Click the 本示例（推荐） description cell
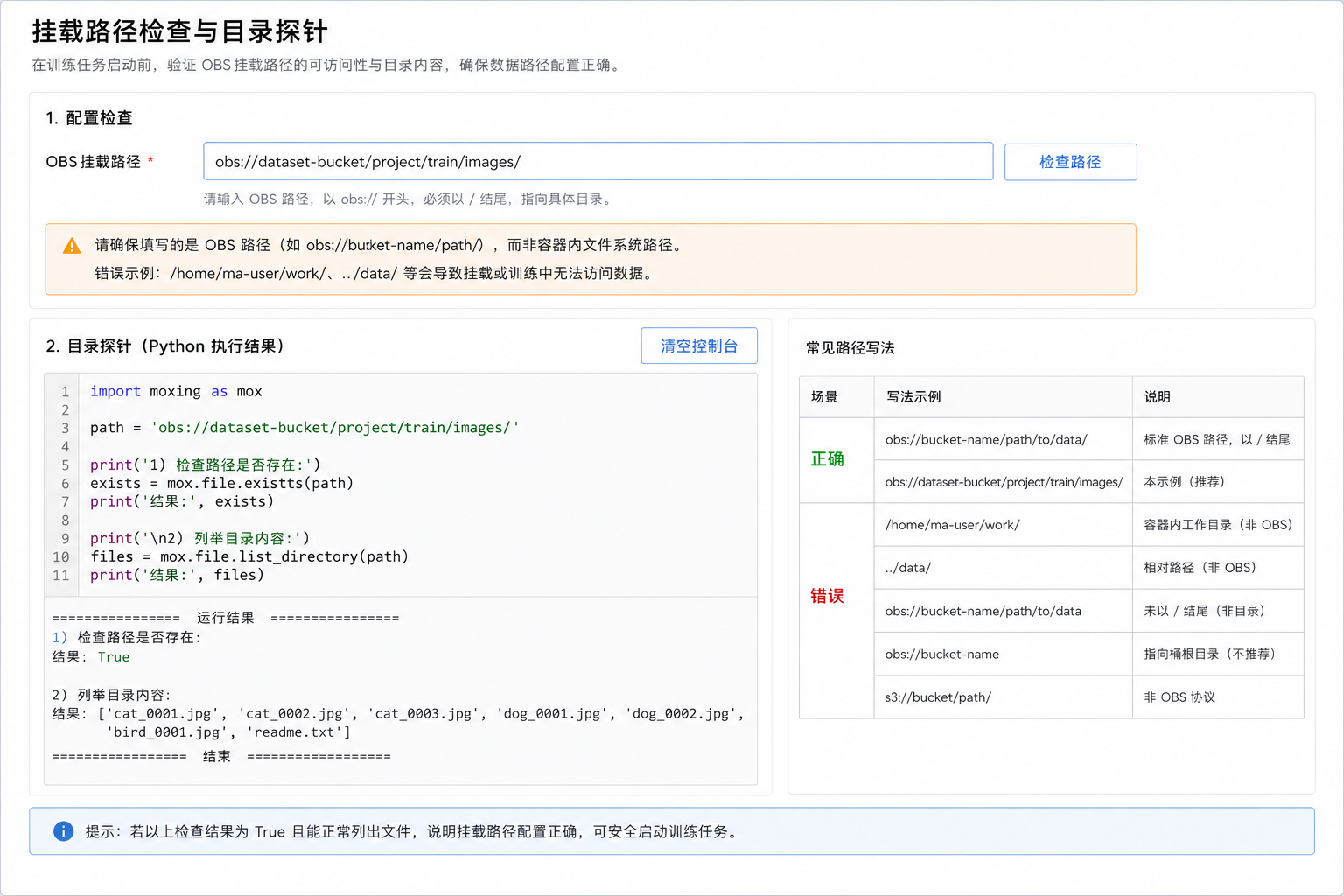1344x896 pixels. coord(1218,482)
